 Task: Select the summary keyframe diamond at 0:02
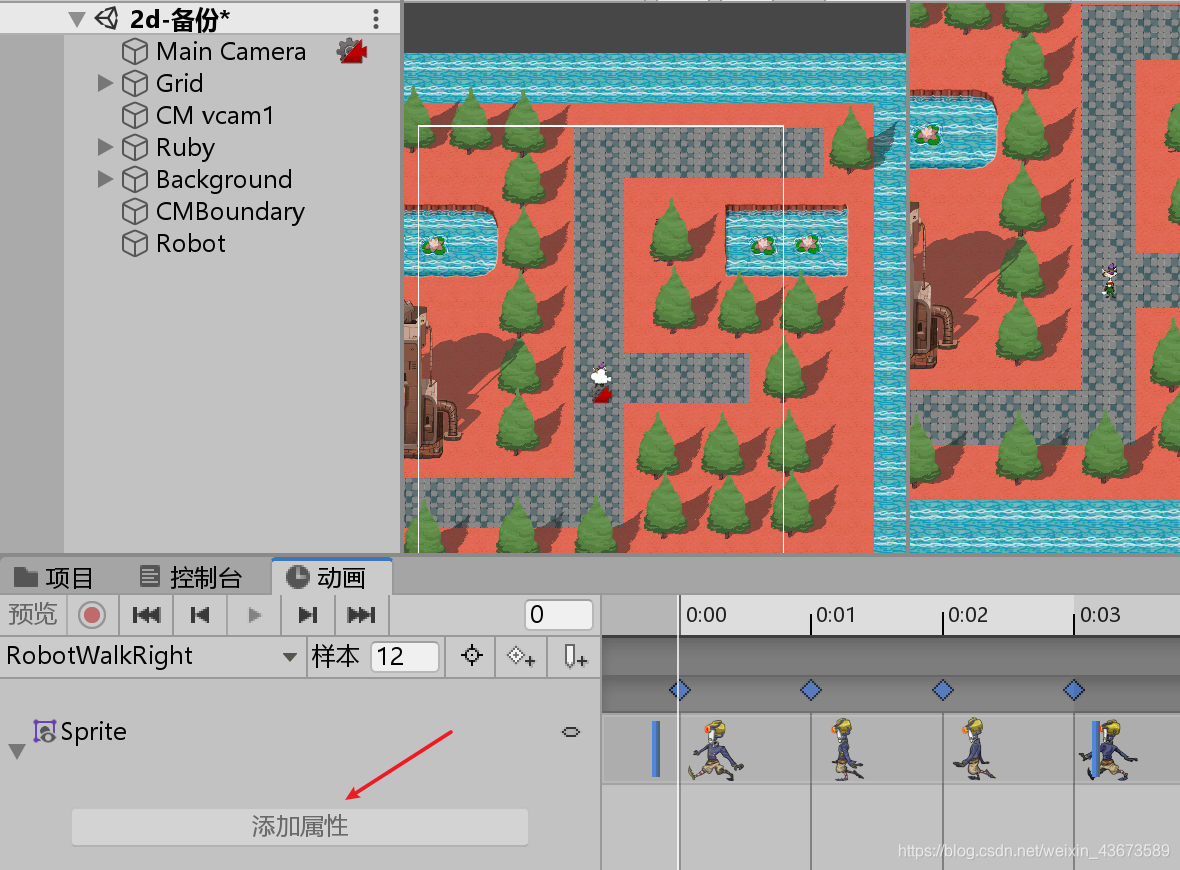[x=943, y=689]
